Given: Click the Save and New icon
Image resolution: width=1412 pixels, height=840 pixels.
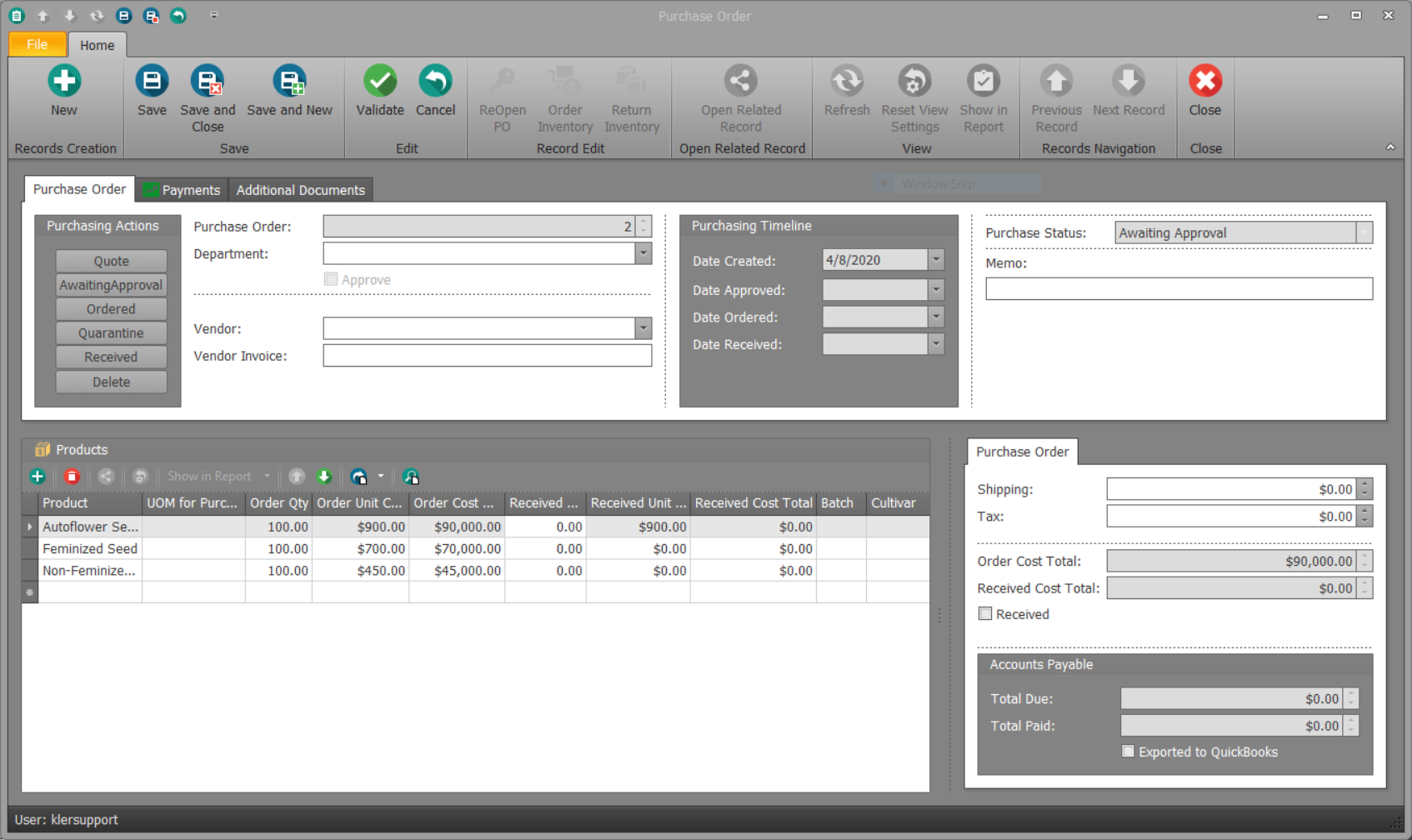Looking at the screenshot, I should pos(289,82).
